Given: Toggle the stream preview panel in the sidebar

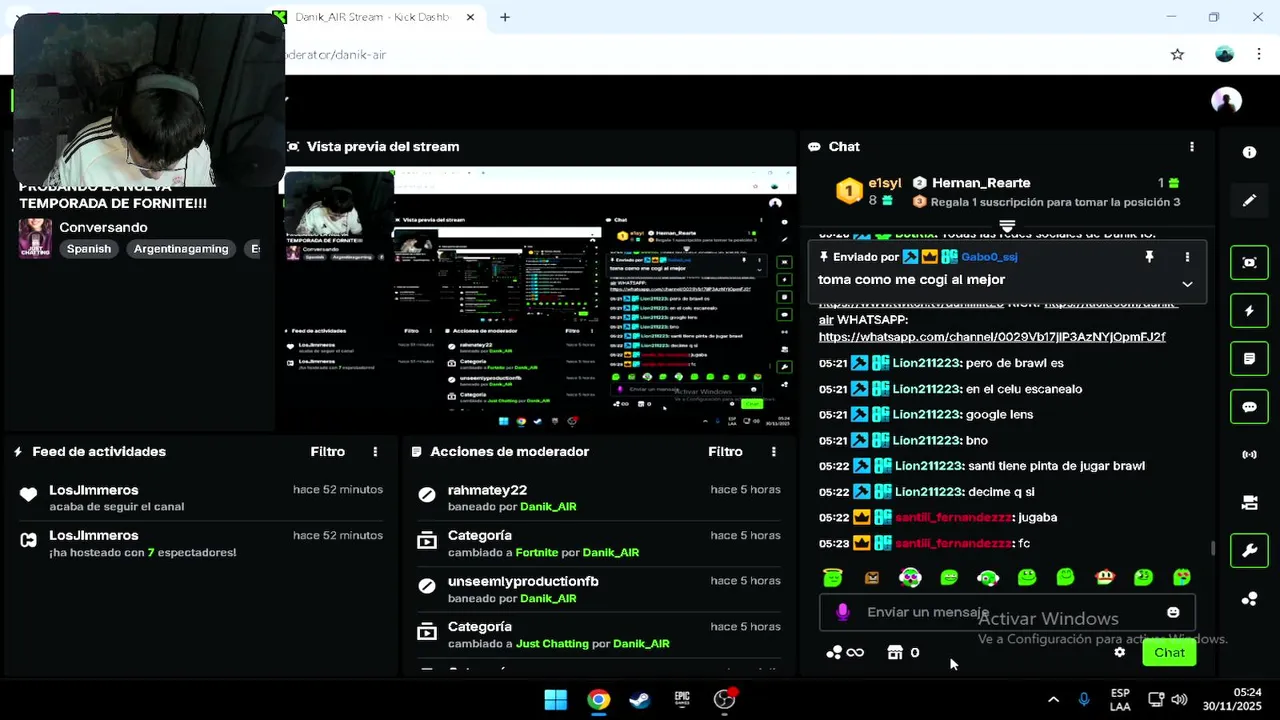Looking at the screenshot, I should pyautogui.click(x=1249, y=263).
